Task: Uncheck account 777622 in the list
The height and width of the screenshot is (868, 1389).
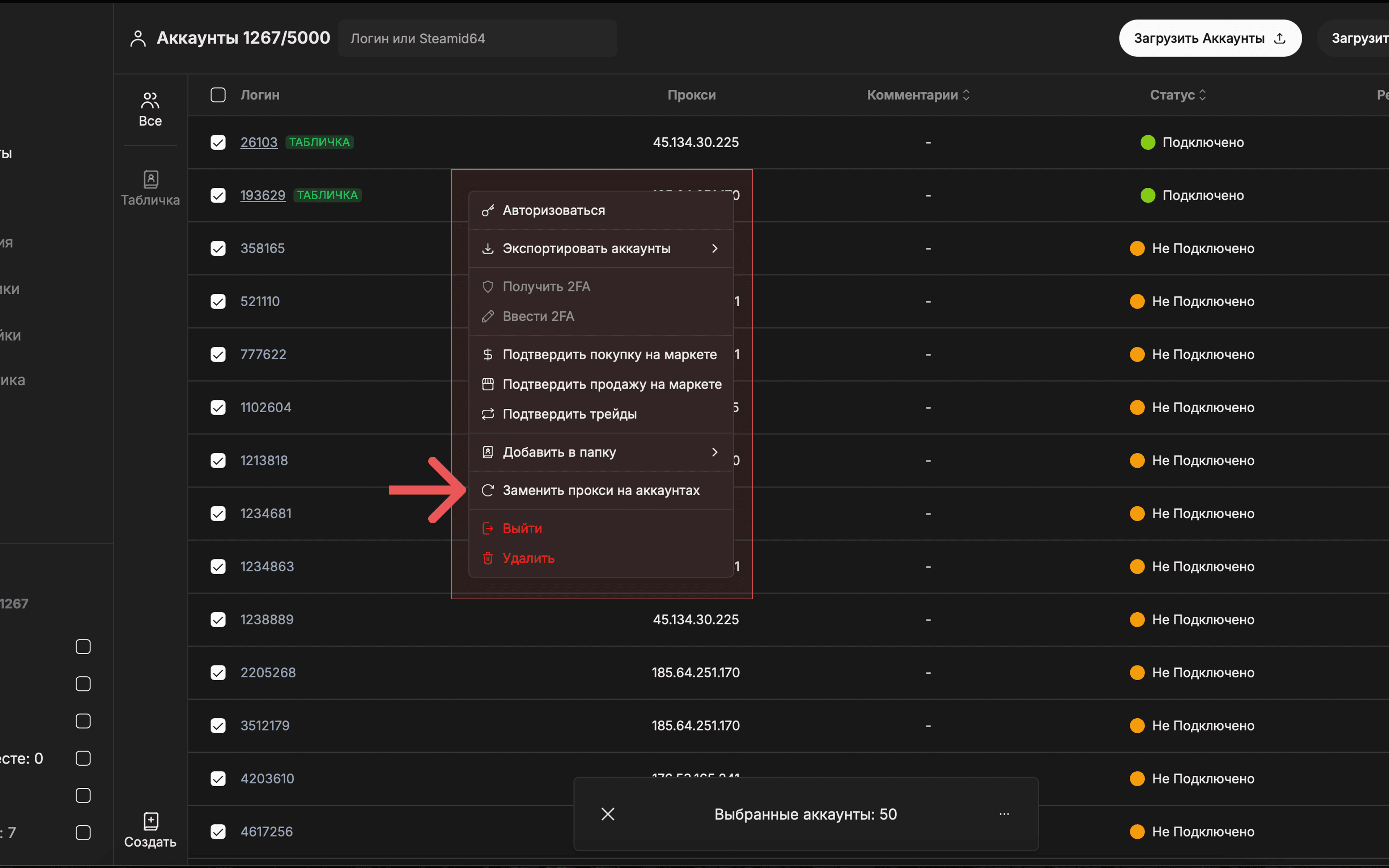Action: [x=218, y=354]
